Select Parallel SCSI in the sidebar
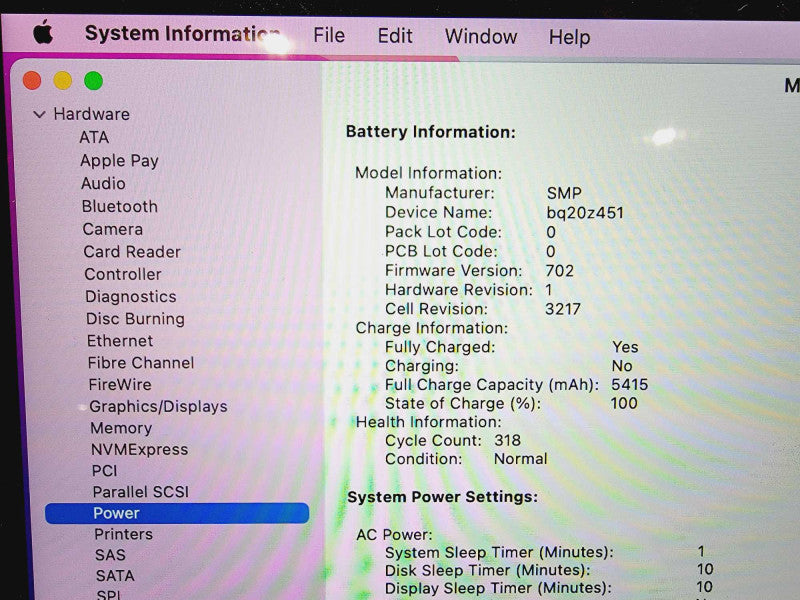The width and height of the screenshot is (800, 600). pyautogui.click(x=141, y=492)
